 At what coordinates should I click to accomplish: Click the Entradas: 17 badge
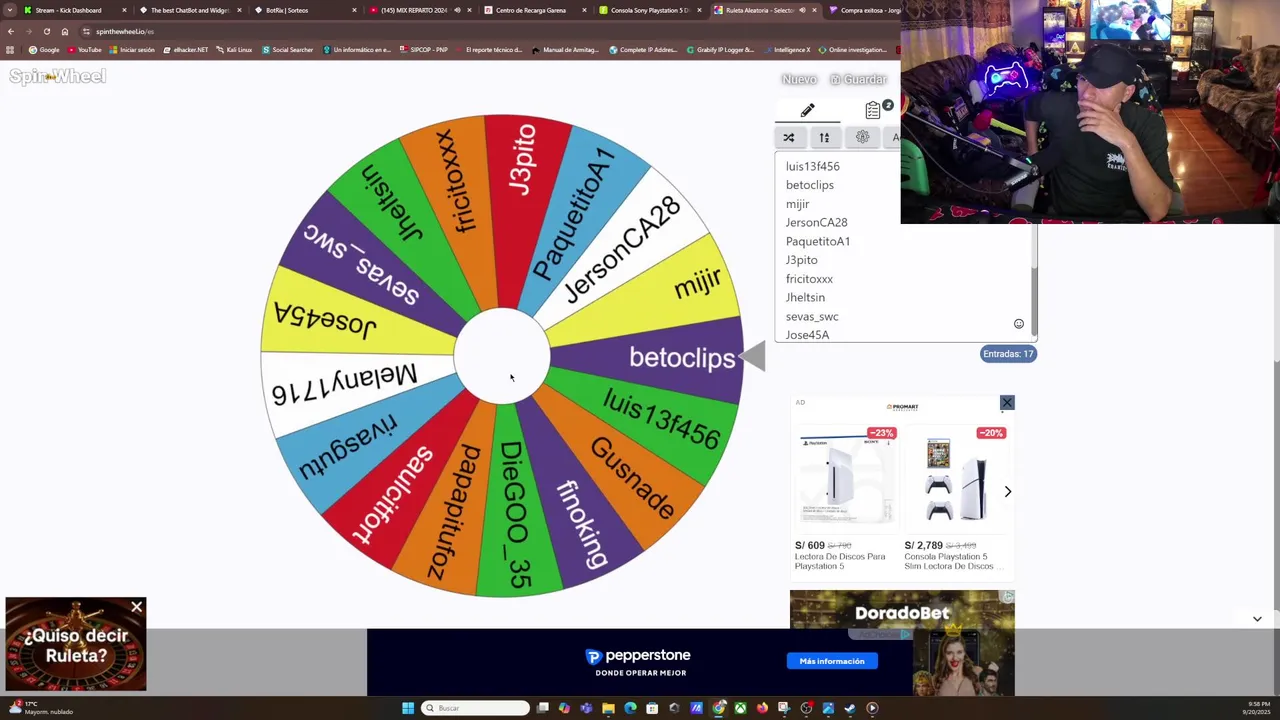click(1008, 354)
